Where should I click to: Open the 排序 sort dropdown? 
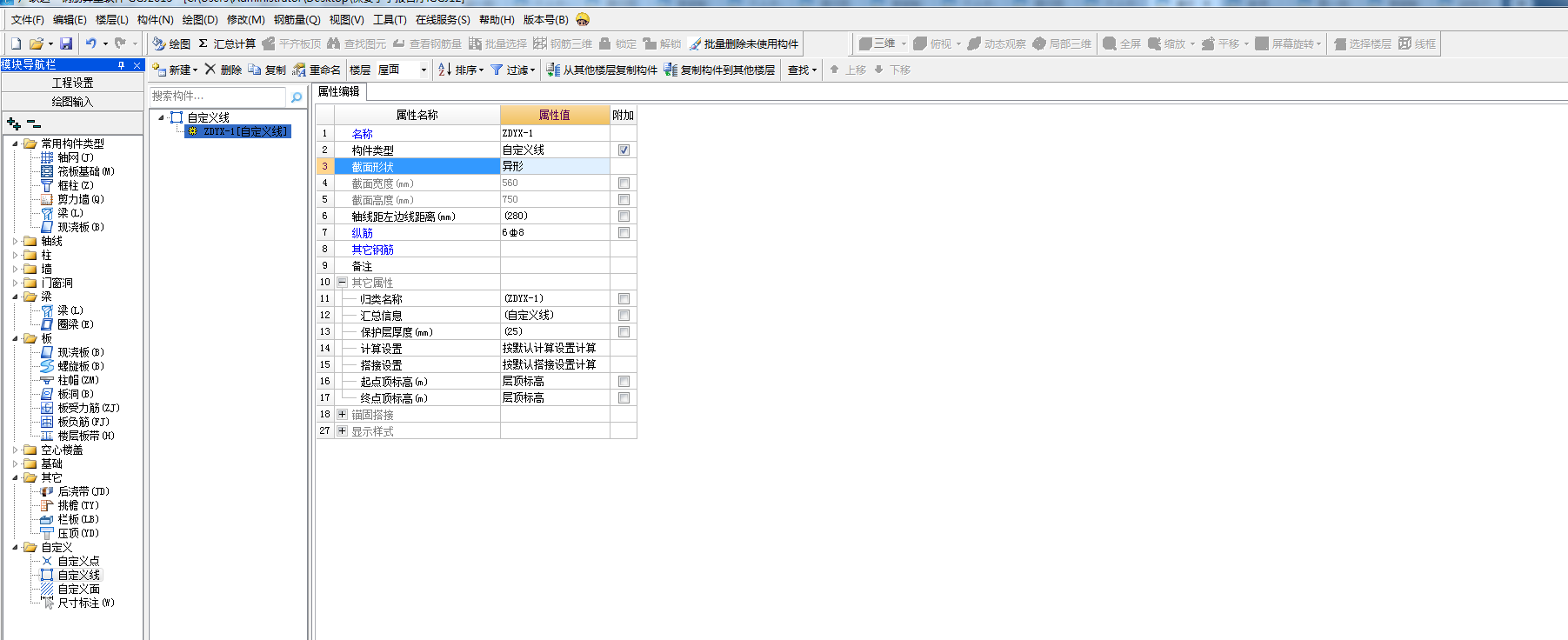tap(481, 70)
